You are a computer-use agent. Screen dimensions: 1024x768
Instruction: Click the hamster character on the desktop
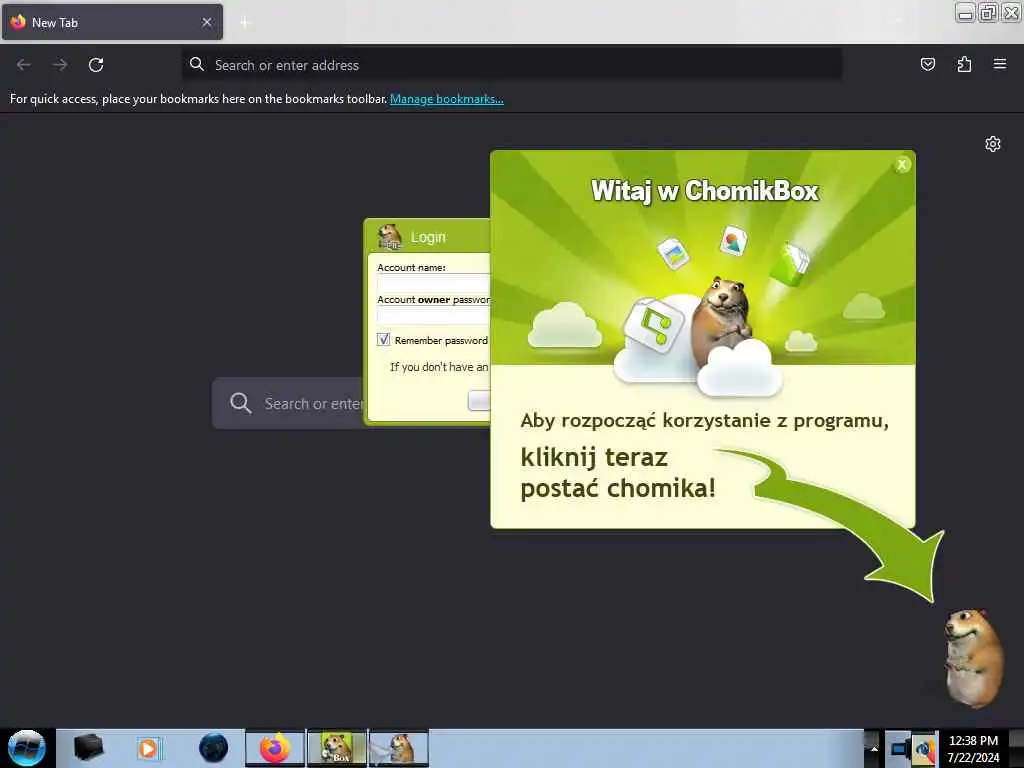click(973, 658)
